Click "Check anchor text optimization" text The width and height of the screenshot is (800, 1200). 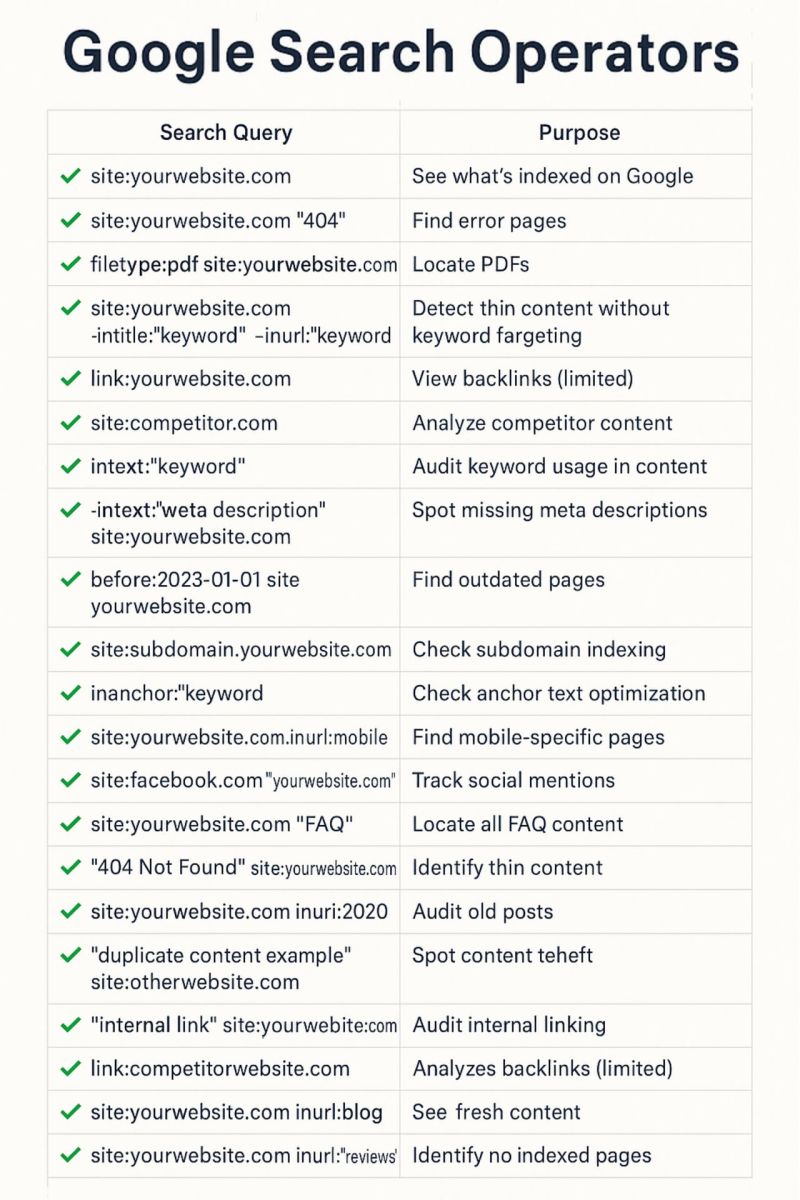click(558, 693)
